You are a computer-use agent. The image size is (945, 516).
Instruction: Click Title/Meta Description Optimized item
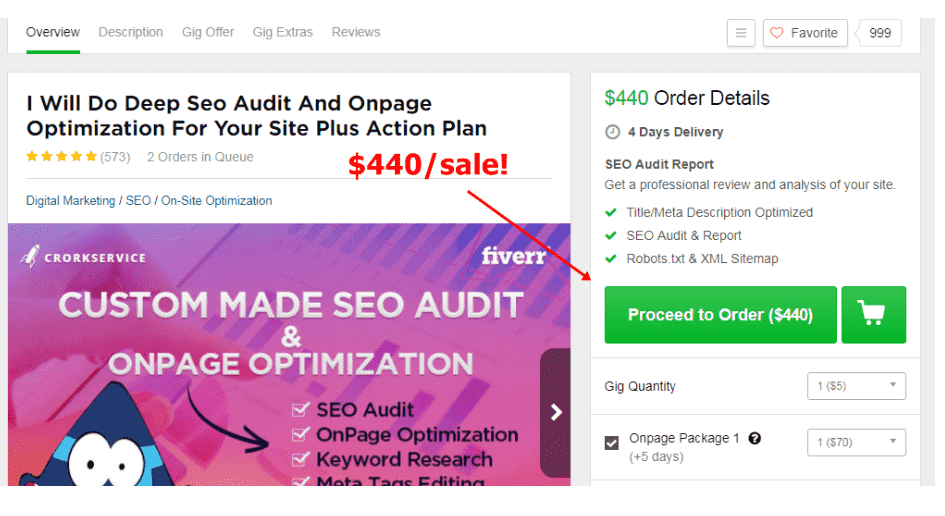click(x=720, y=212)
